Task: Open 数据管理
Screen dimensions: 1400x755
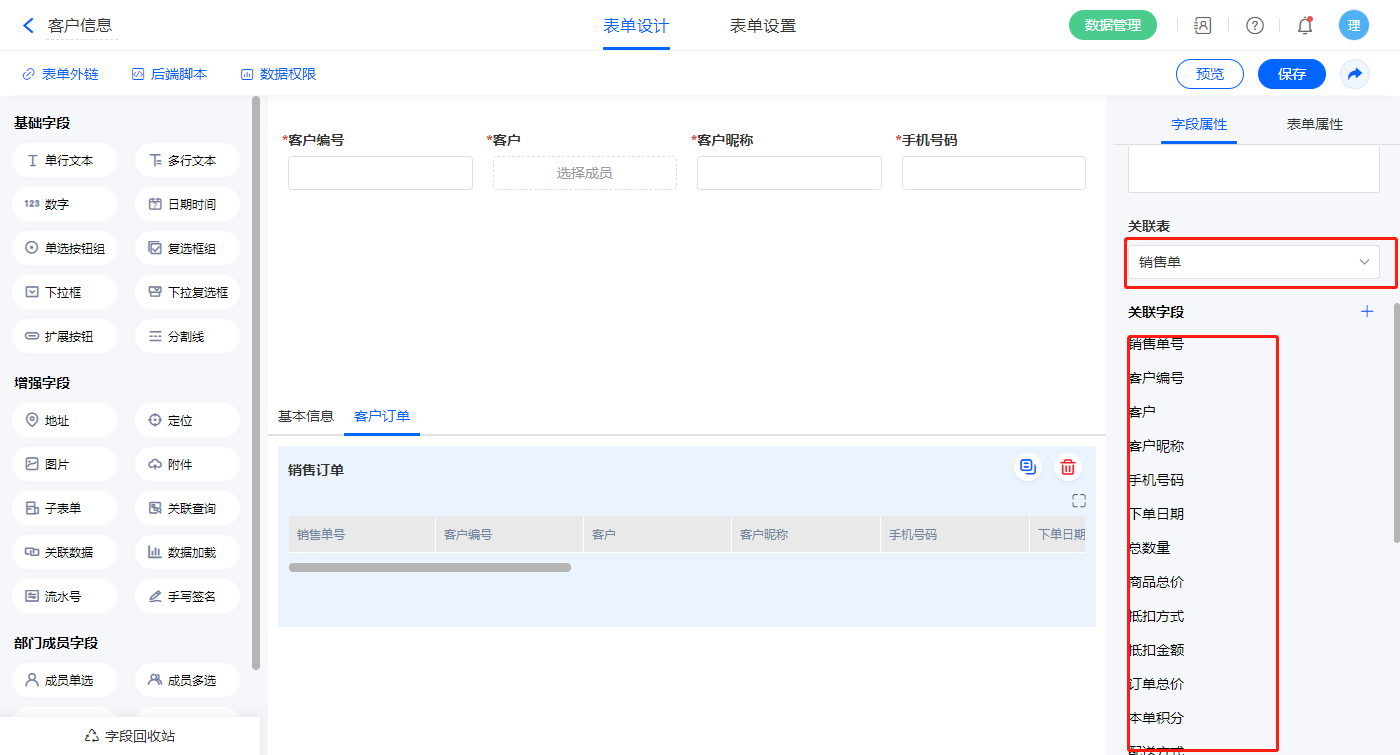Action: pyautogui.click(x=1112, y=26)
